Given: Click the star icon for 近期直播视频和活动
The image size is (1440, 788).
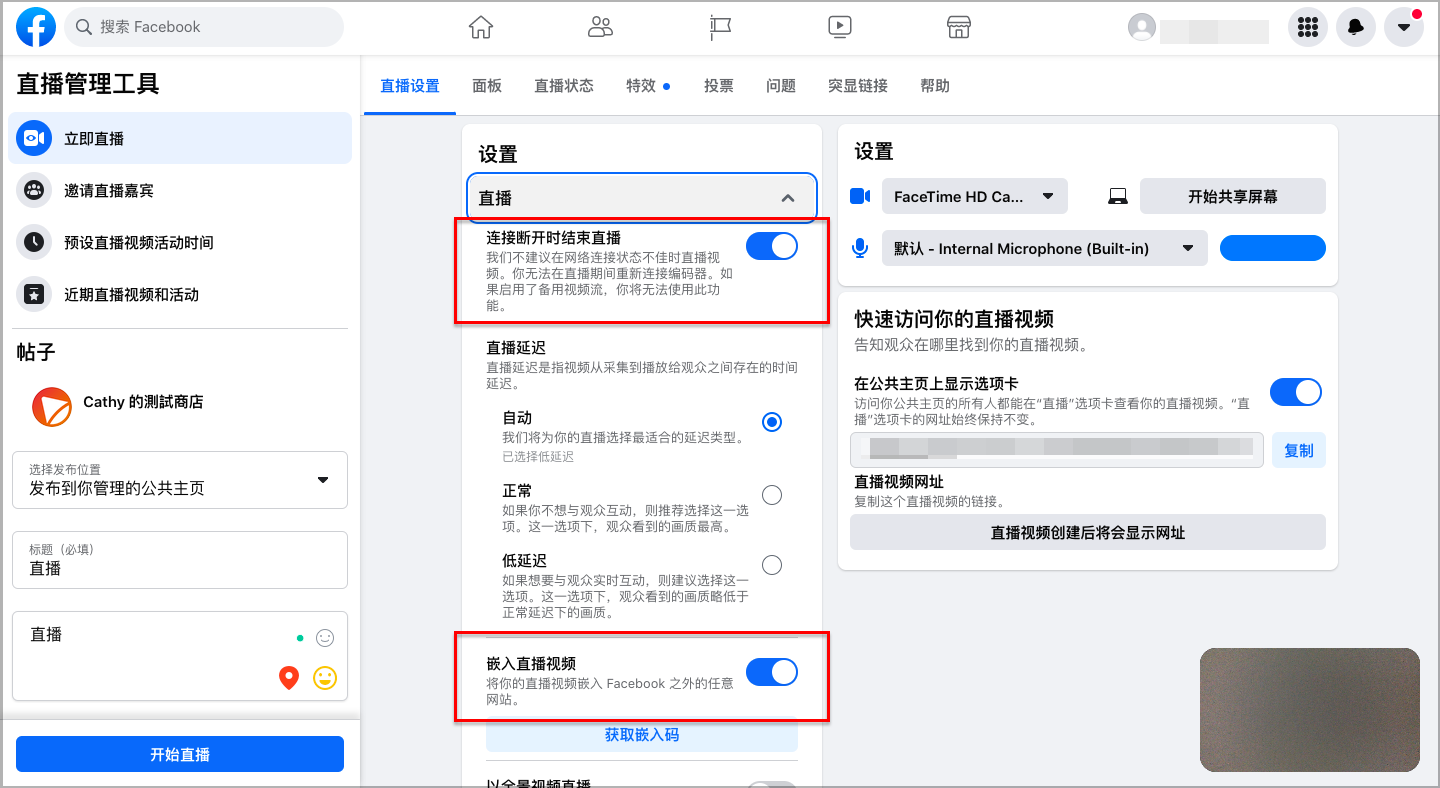Looking at the screenshot, I should point(34,294).
